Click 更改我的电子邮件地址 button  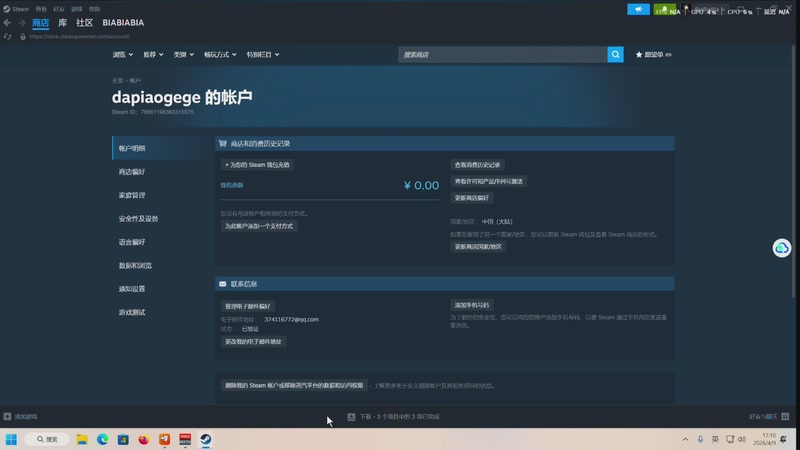254,341
